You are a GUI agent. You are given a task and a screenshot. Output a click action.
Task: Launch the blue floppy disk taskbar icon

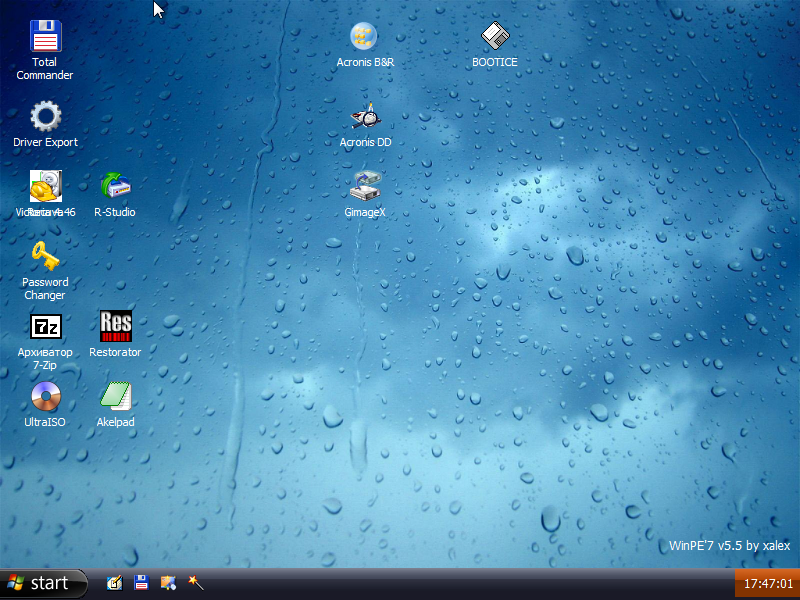click(x=141, y=583)
